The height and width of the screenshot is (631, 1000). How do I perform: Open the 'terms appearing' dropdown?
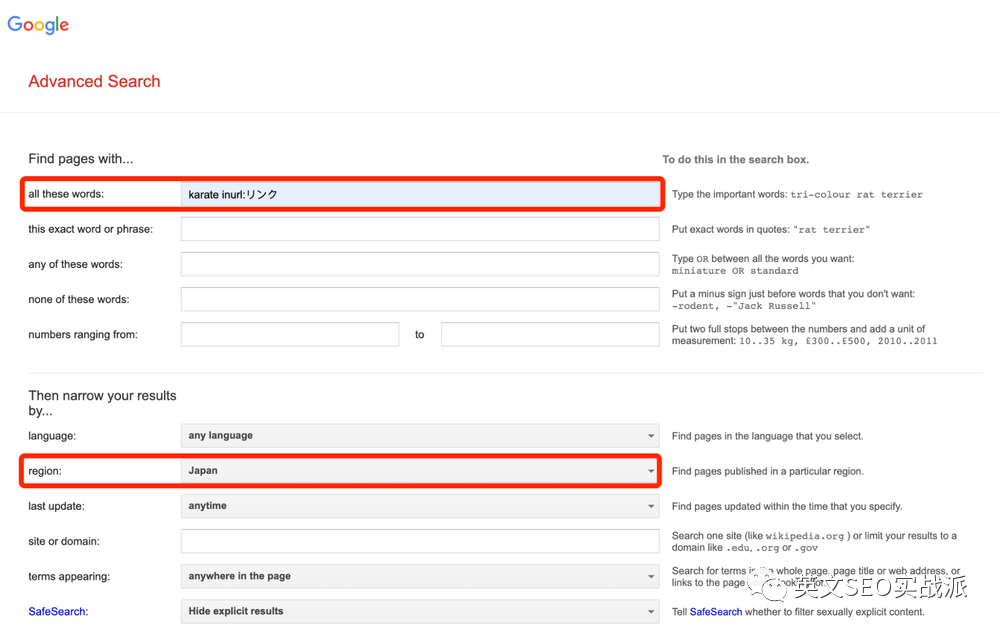click(x=420, y=576)
